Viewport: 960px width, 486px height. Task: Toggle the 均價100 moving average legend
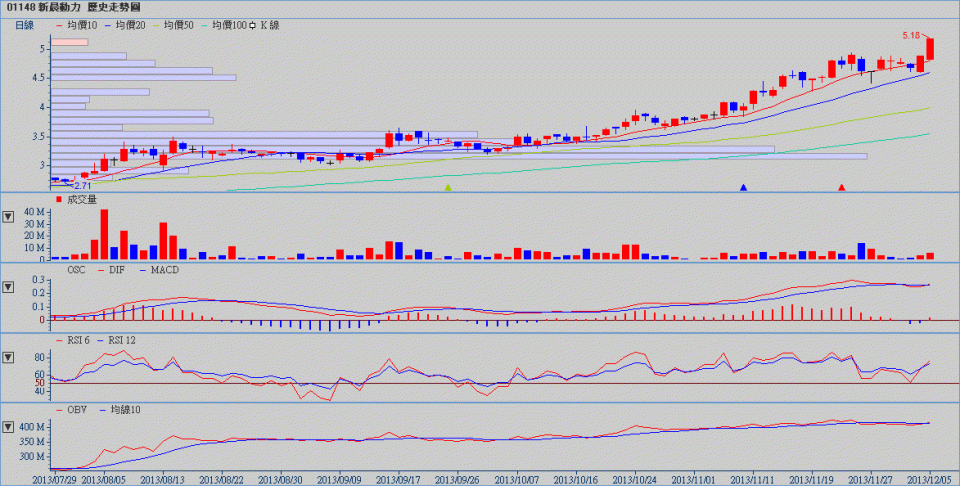(234, 24)
